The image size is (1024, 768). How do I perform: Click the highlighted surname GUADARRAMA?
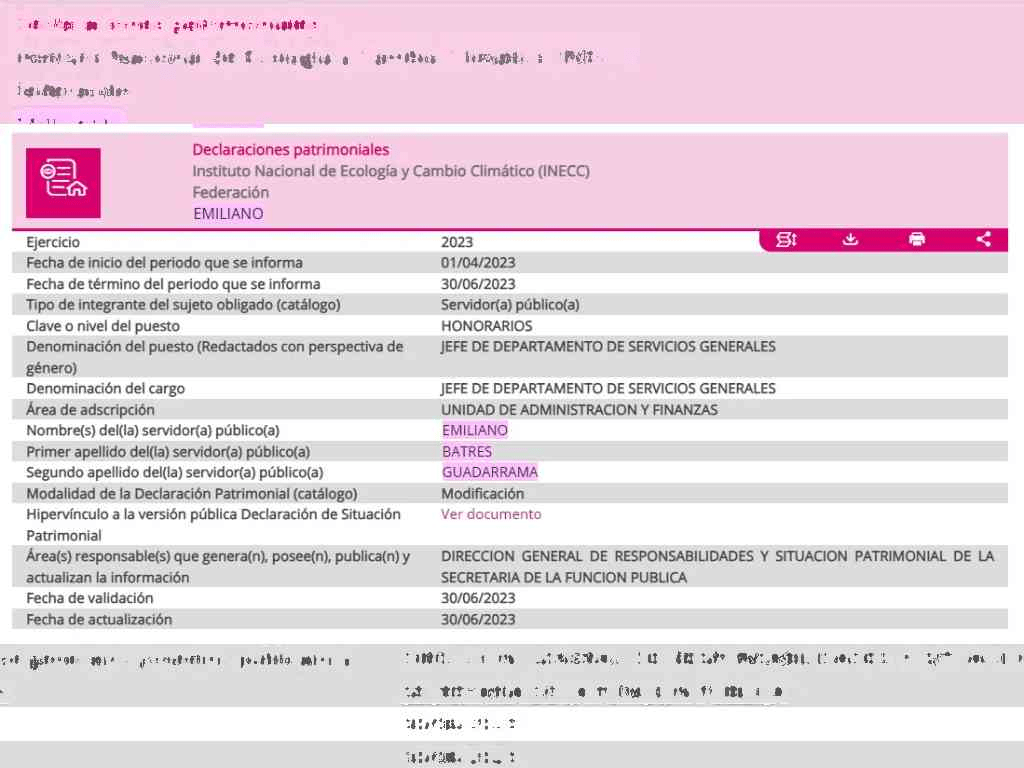click(x=490, y=472)
